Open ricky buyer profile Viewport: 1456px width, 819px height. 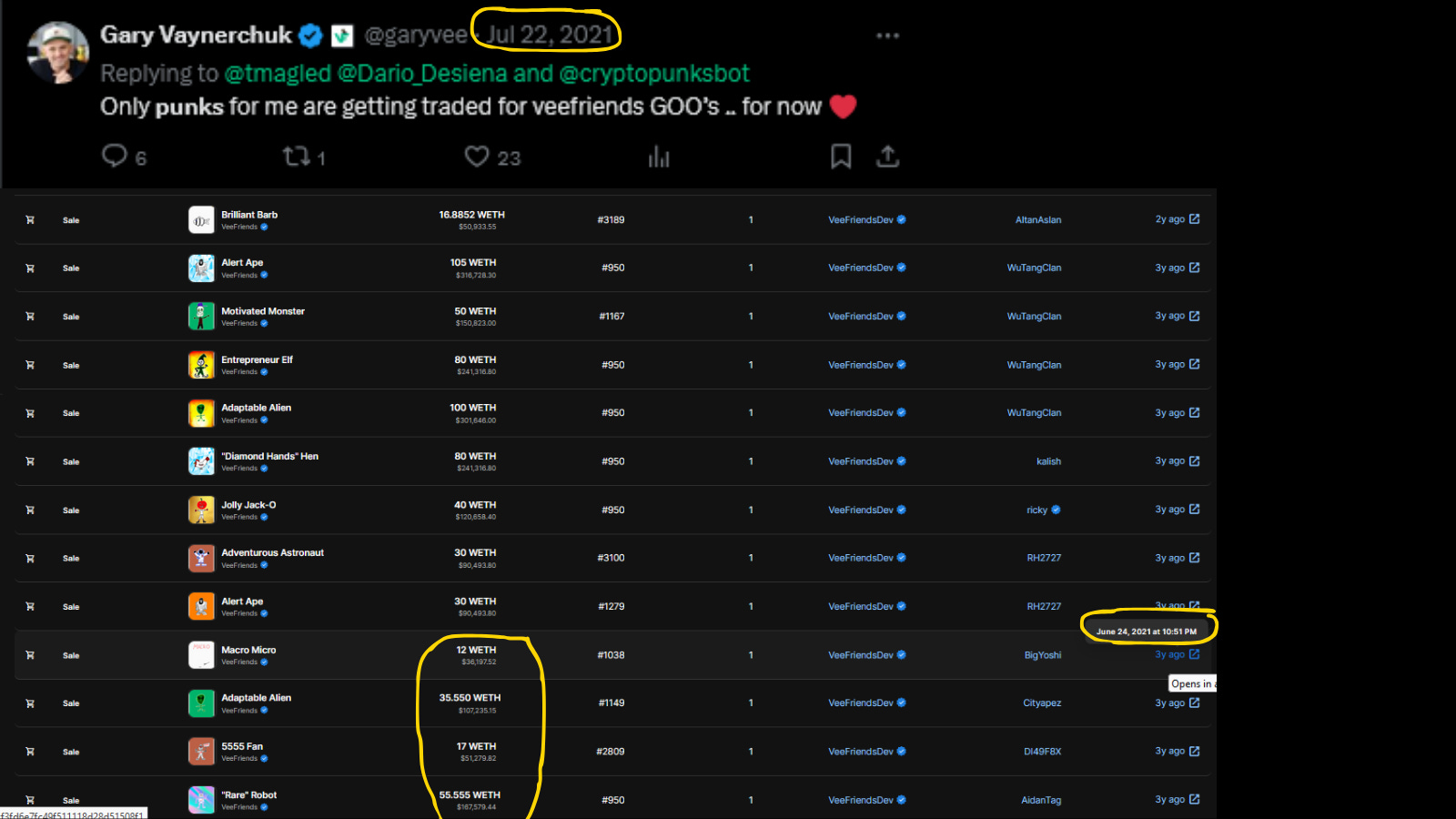click(1037, 510)
